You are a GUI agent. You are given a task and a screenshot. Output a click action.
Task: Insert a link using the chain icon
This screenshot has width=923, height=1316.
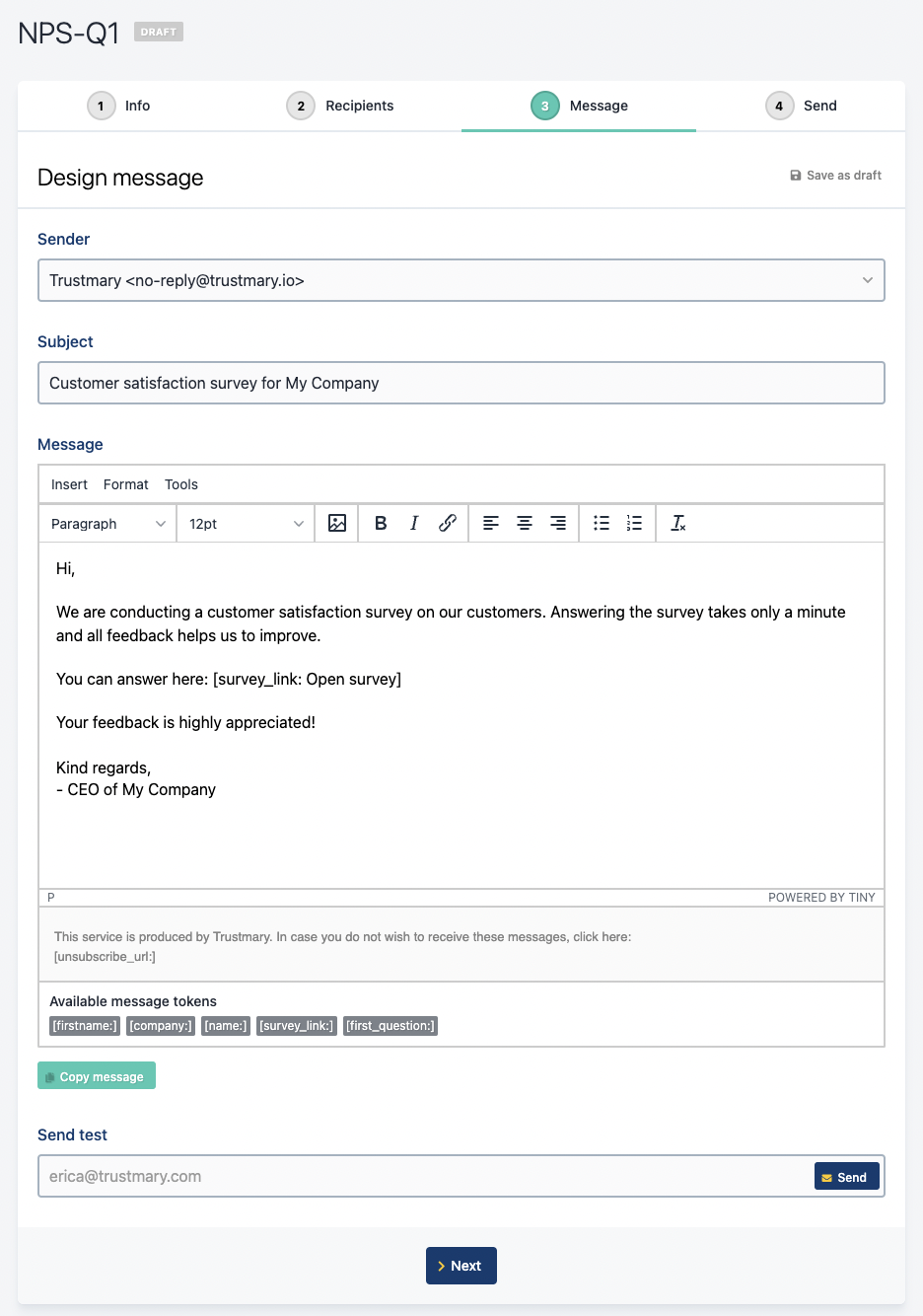pyautogui.click(x=448, y=523)
